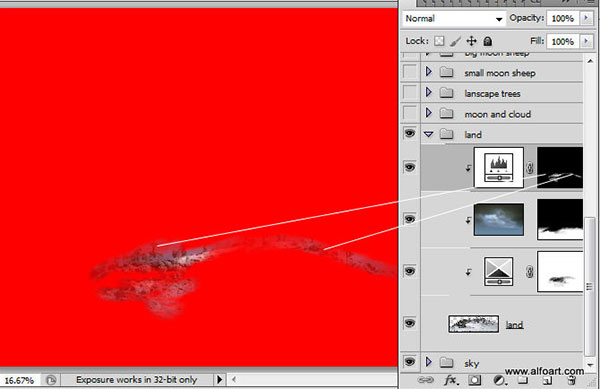This screenshot has height=389, width=600.
Task: Select the small moon sheep folder icon
Action: (446, 72)
